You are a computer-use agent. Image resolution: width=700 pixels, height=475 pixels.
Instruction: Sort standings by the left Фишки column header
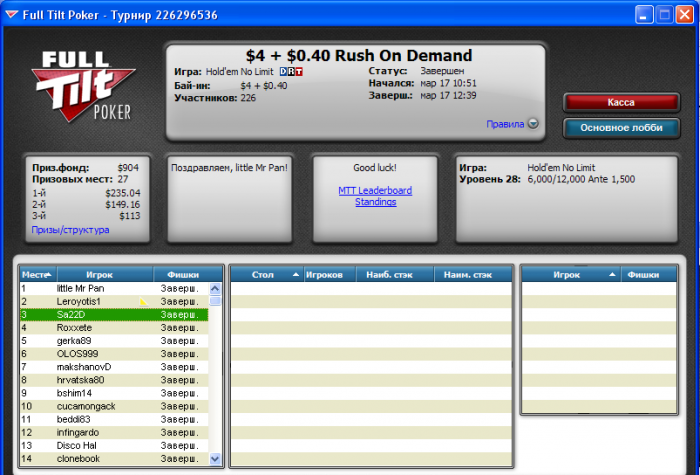[x=188, y=275]
